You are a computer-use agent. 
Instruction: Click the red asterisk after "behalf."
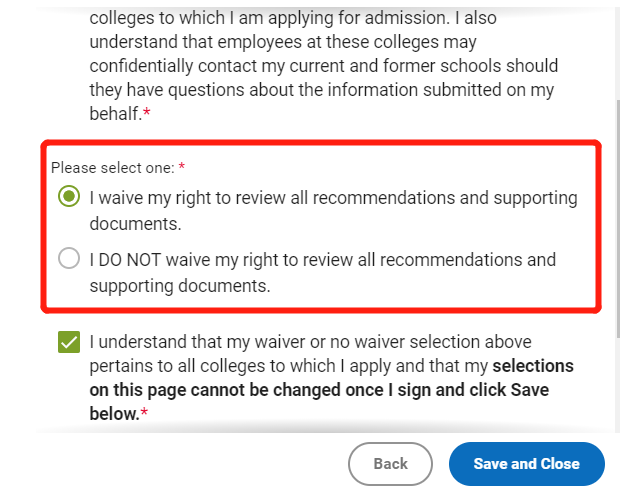click(147, 114)
